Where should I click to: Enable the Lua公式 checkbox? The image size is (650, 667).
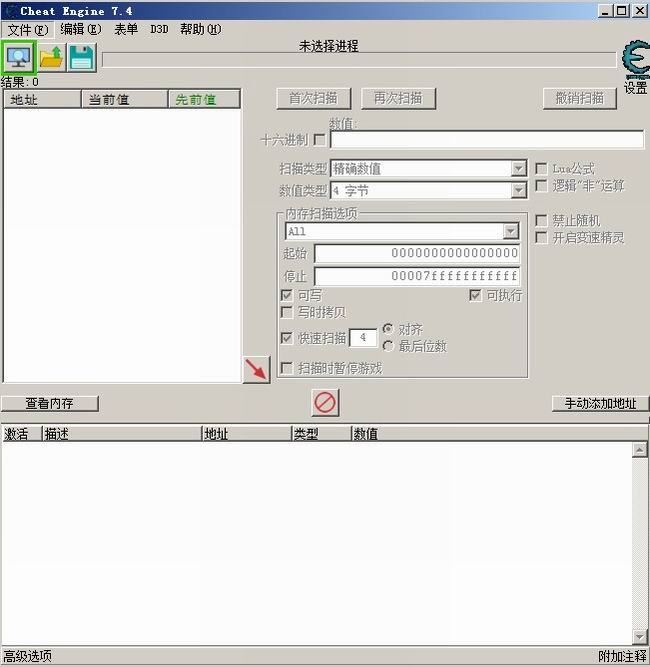541,168
